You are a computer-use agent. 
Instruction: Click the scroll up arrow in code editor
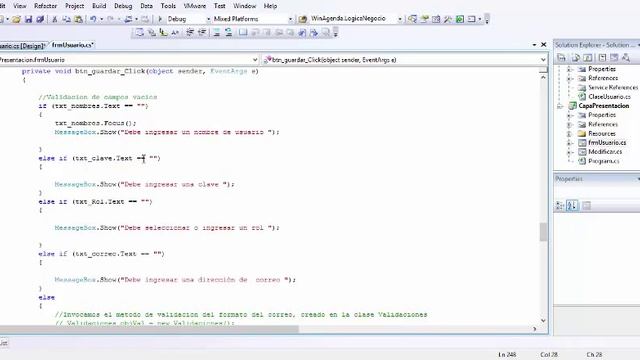click(543, 77)
